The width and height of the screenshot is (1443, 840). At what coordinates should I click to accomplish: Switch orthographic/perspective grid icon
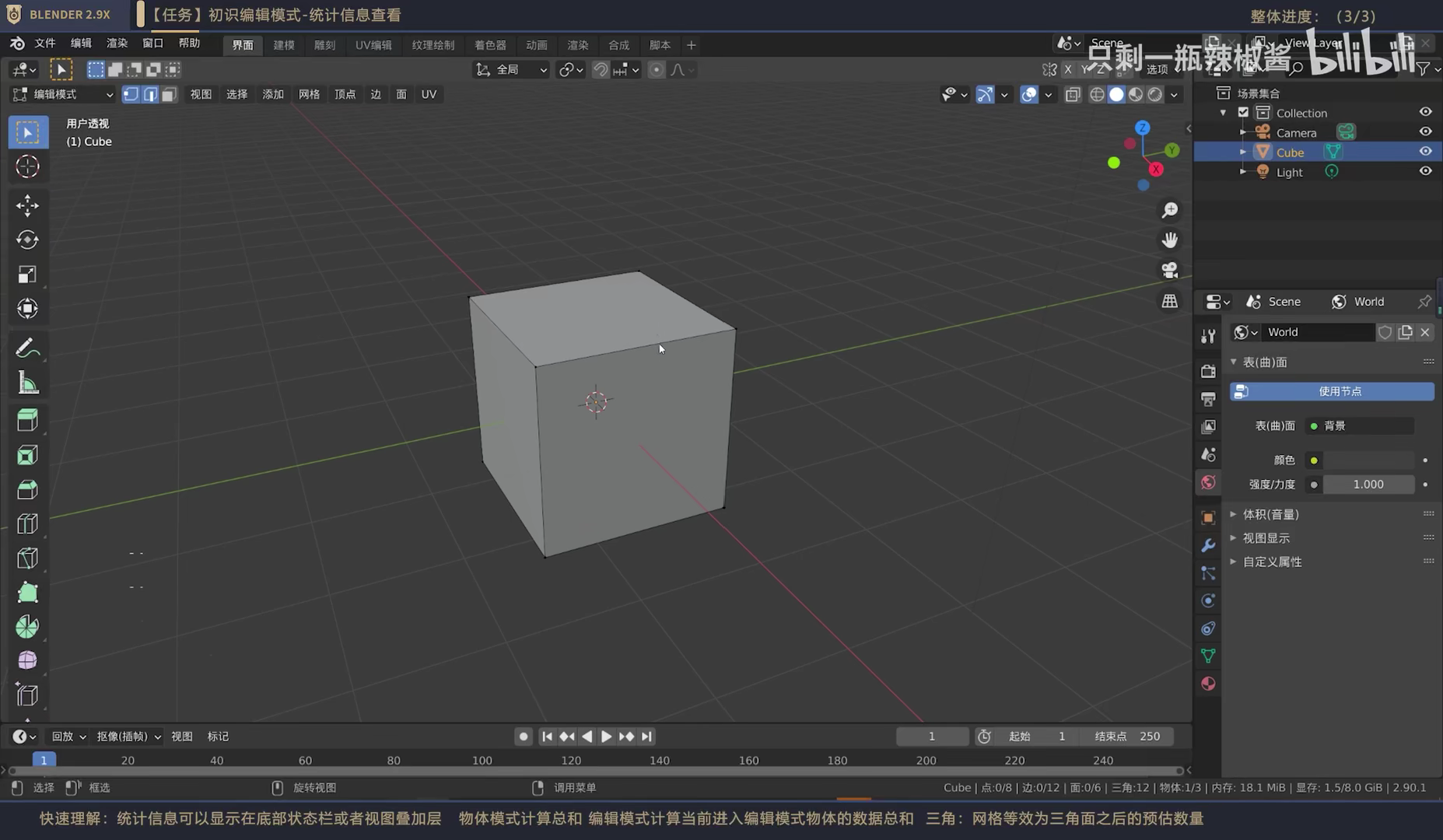point(1169,300)
